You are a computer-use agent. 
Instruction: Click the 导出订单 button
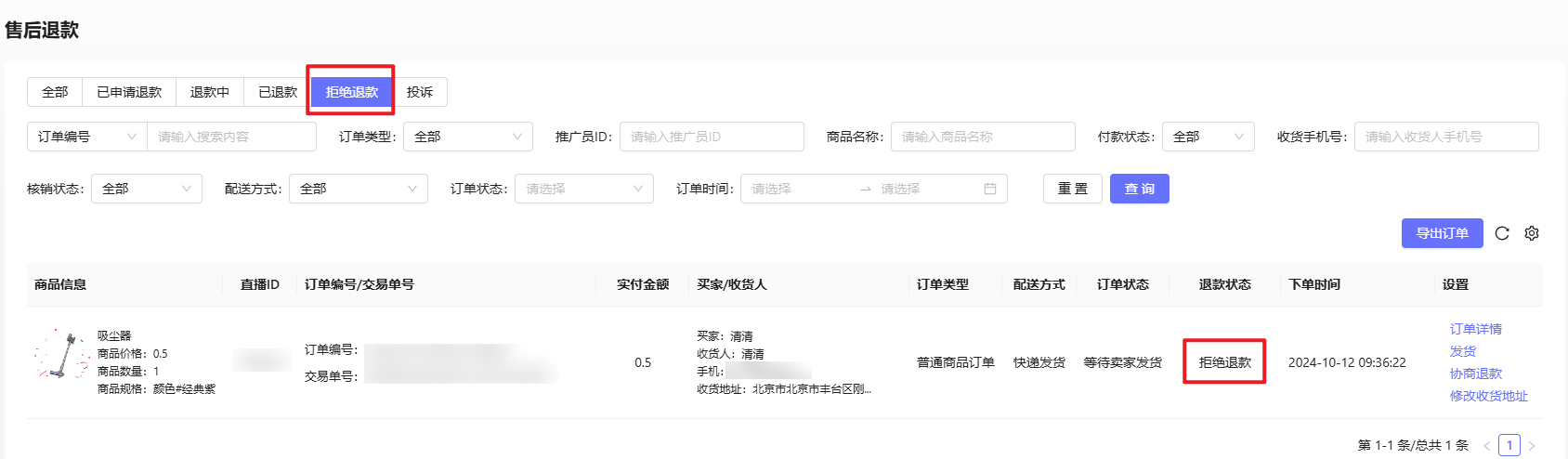point(1442,233)
